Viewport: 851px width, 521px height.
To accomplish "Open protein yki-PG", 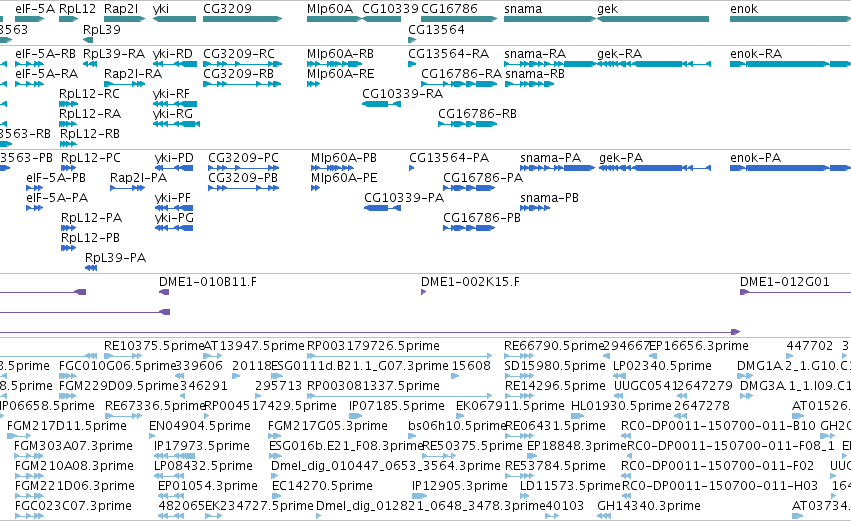I will (174, 218).
